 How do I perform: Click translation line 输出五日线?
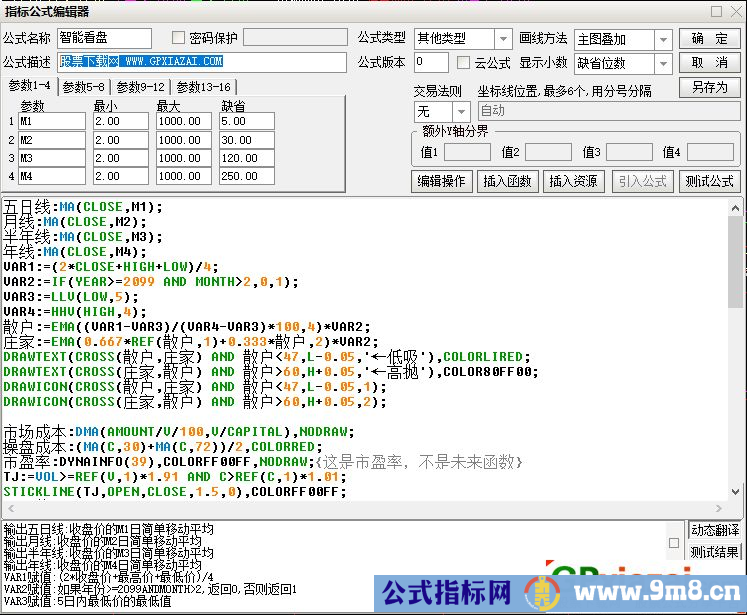click(108, 529)
